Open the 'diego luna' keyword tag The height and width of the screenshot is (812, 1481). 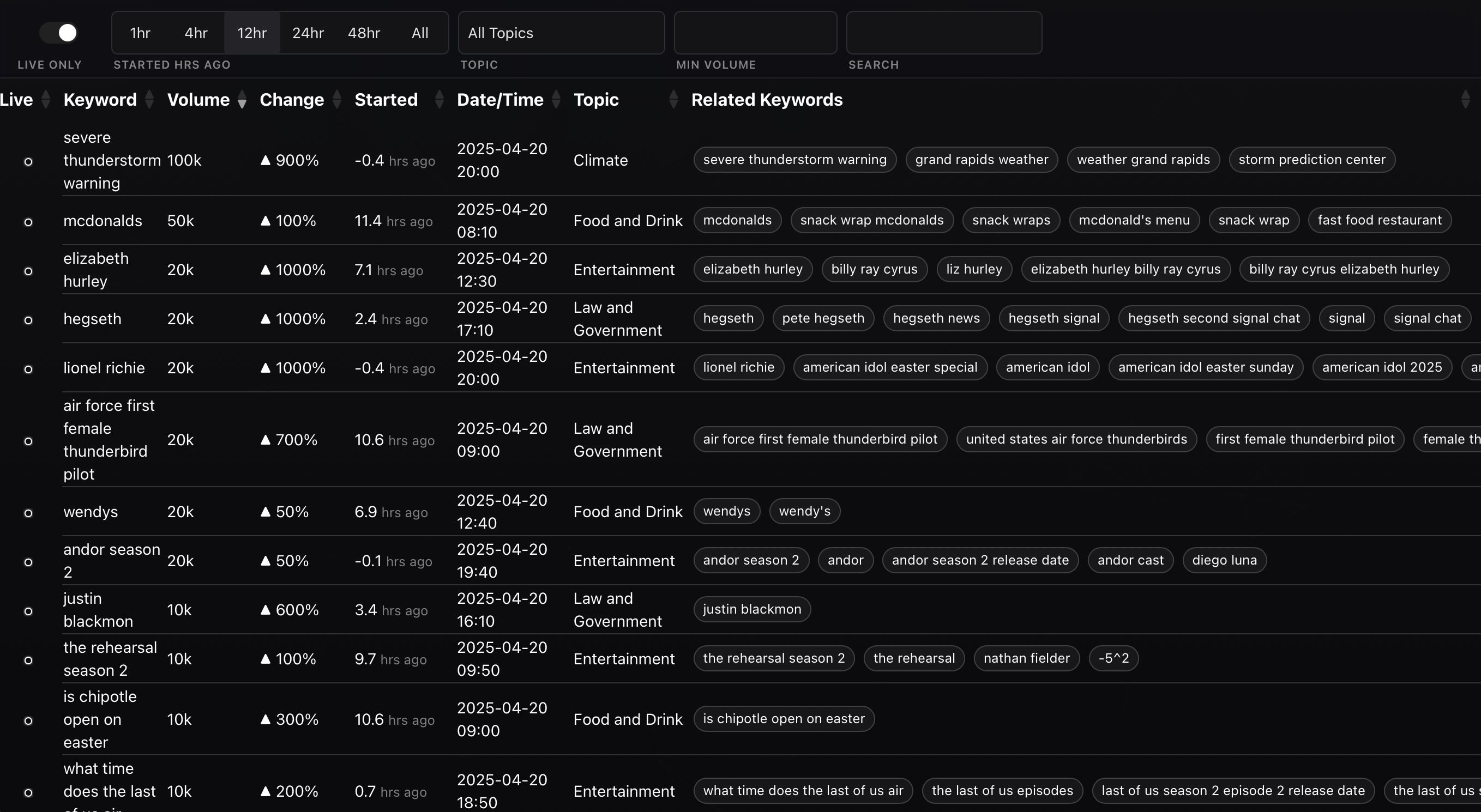point(1225,560)
